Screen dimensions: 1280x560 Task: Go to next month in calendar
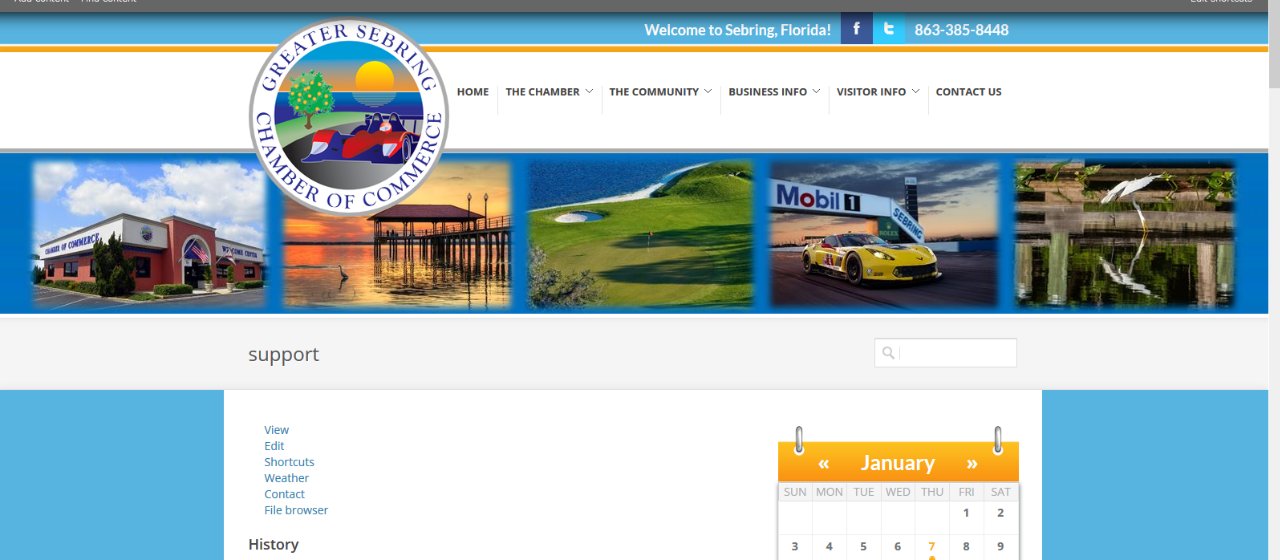tap(971, 463)
